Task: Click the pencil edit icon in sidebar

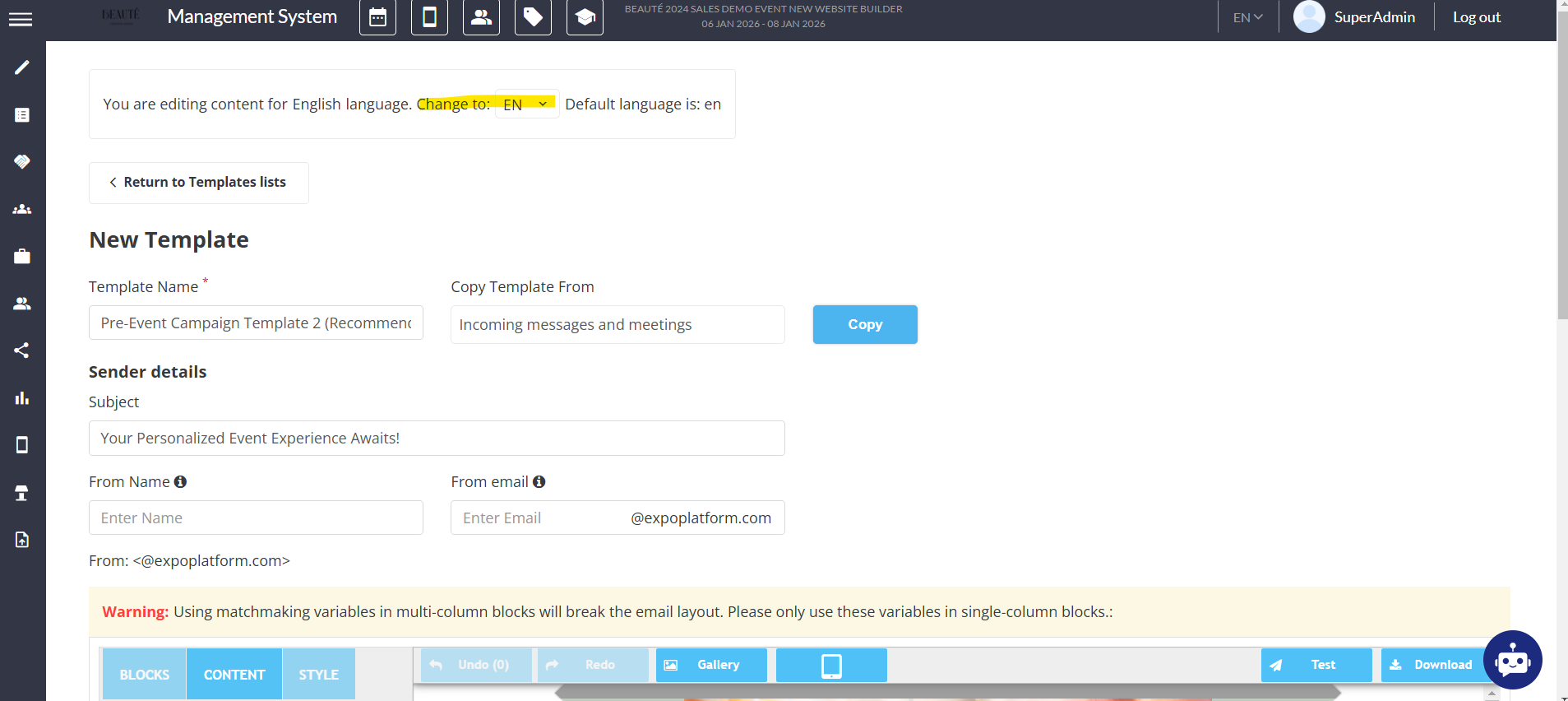Action: tap(22, 67)
